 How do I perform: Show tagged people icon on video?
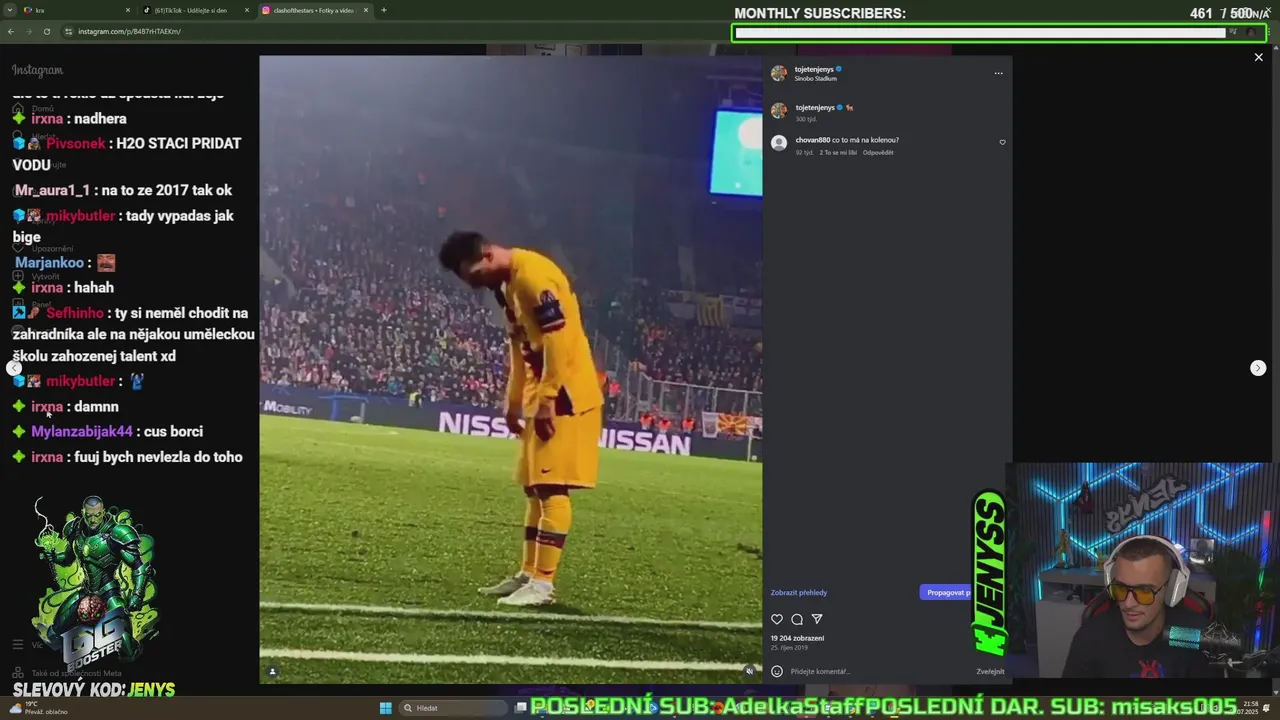(x=272, y=671)
